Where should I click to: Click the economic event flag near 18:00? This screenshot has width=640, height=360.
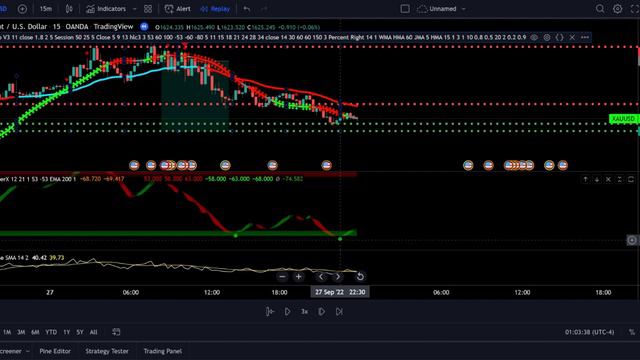(272, 165)
